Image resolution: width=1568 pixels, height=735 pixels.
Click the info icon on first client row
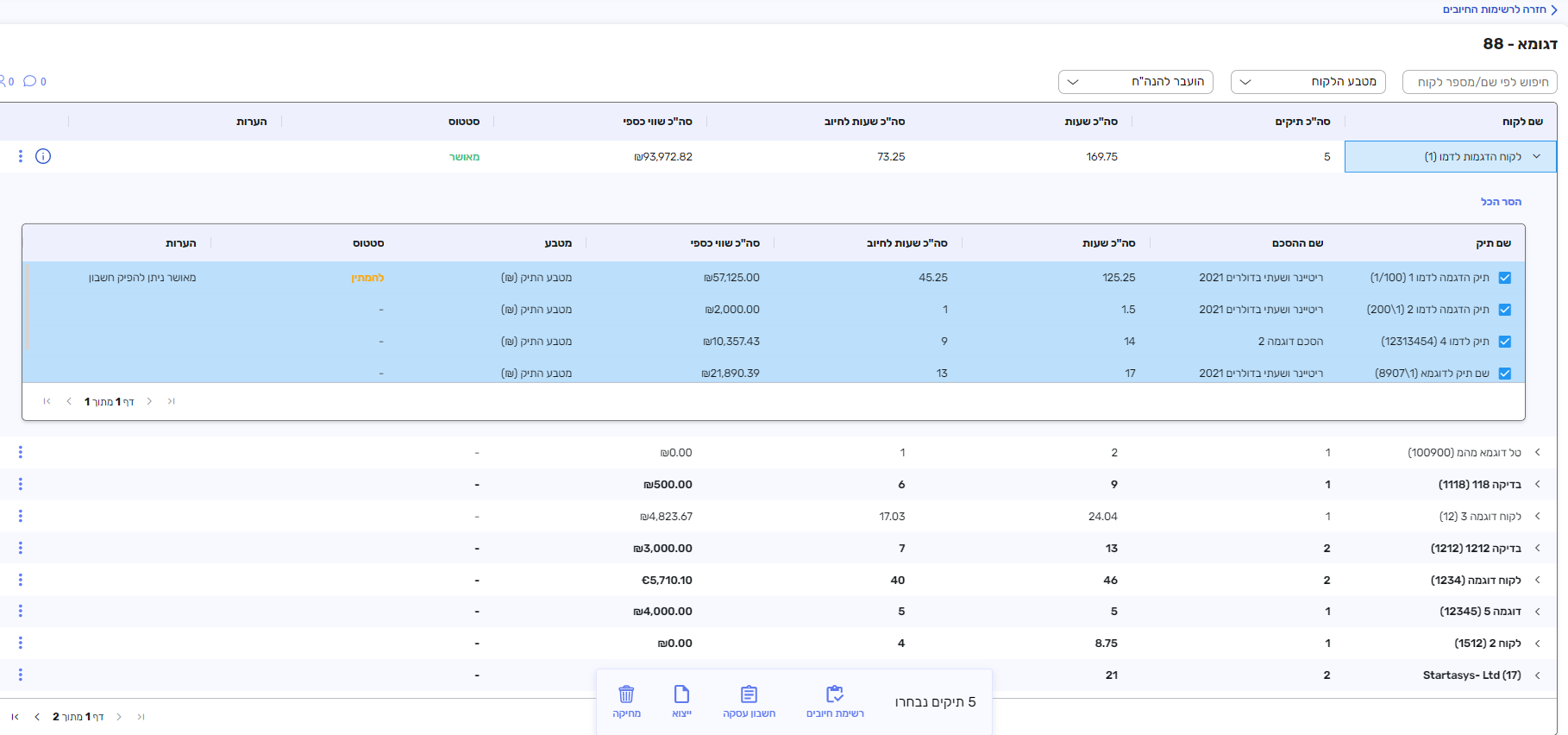pyautogui.click(x=43, y=156)
